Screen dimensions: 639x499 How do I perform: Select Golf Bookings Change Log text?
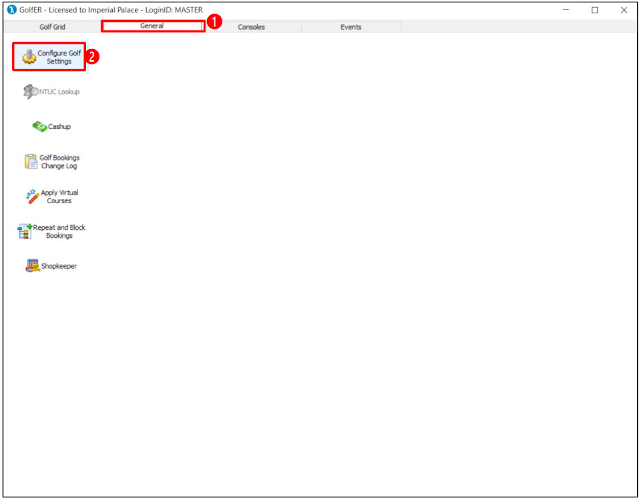(x=59, y=162)
